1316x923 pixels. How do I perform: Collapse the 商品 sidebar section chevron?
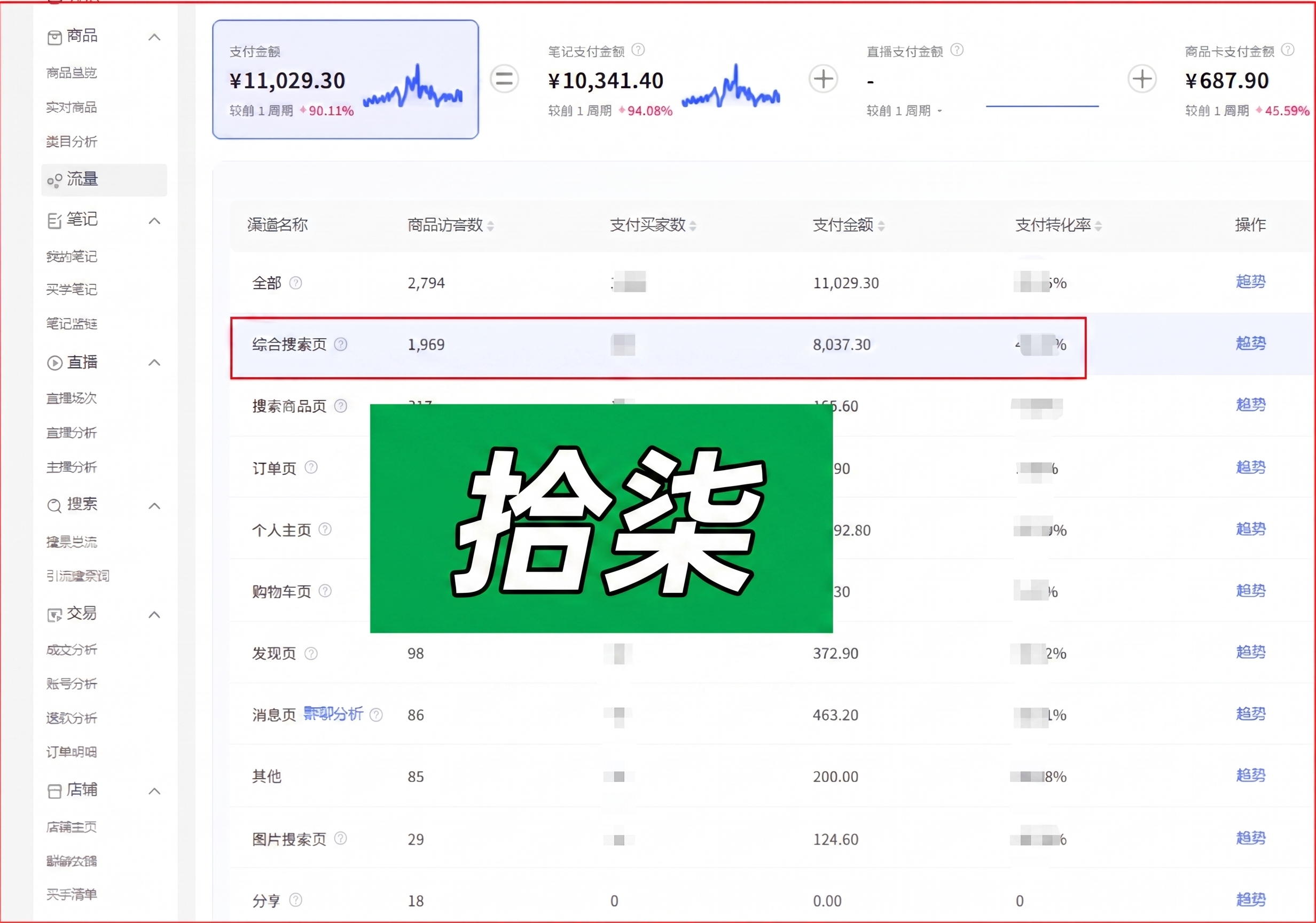coord(154,37)
